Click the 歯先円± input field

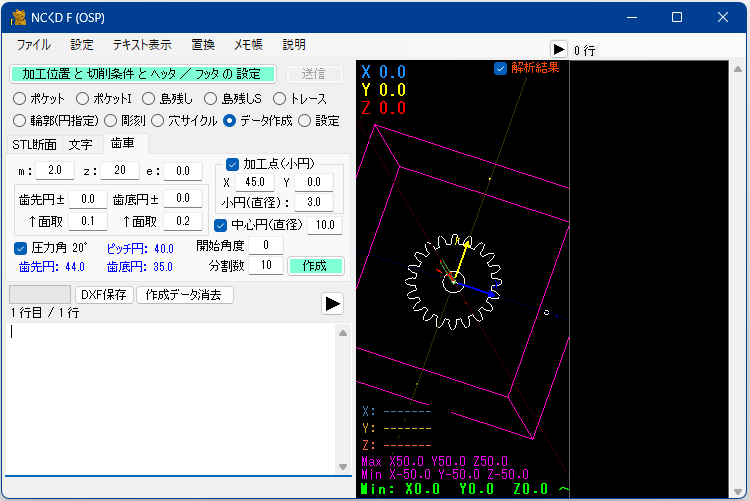coord(88,199)
